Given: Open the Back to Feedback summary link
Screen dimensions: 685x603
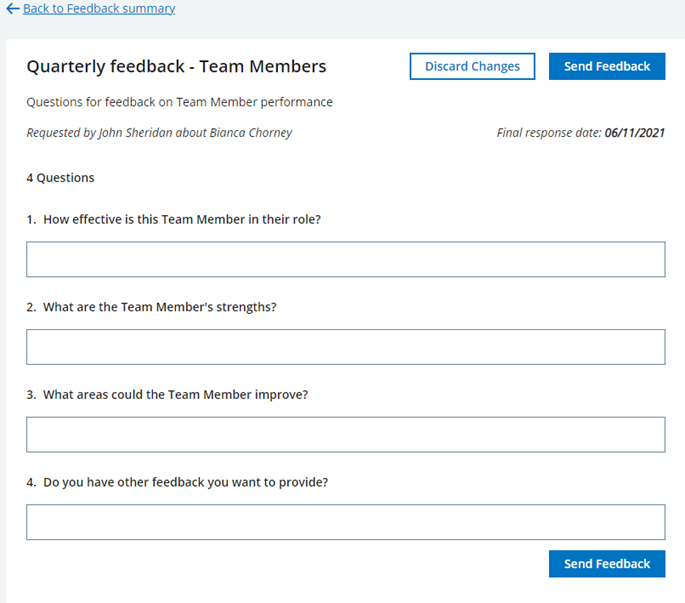Looking at the screenshot, I should [x=98, y=9].
